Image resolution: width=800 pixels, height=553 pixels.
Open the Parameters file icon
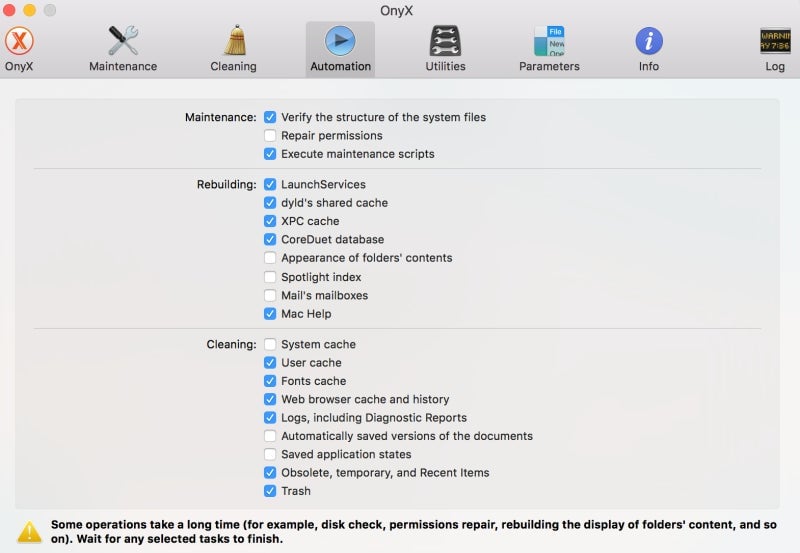[x=549, y=42]
